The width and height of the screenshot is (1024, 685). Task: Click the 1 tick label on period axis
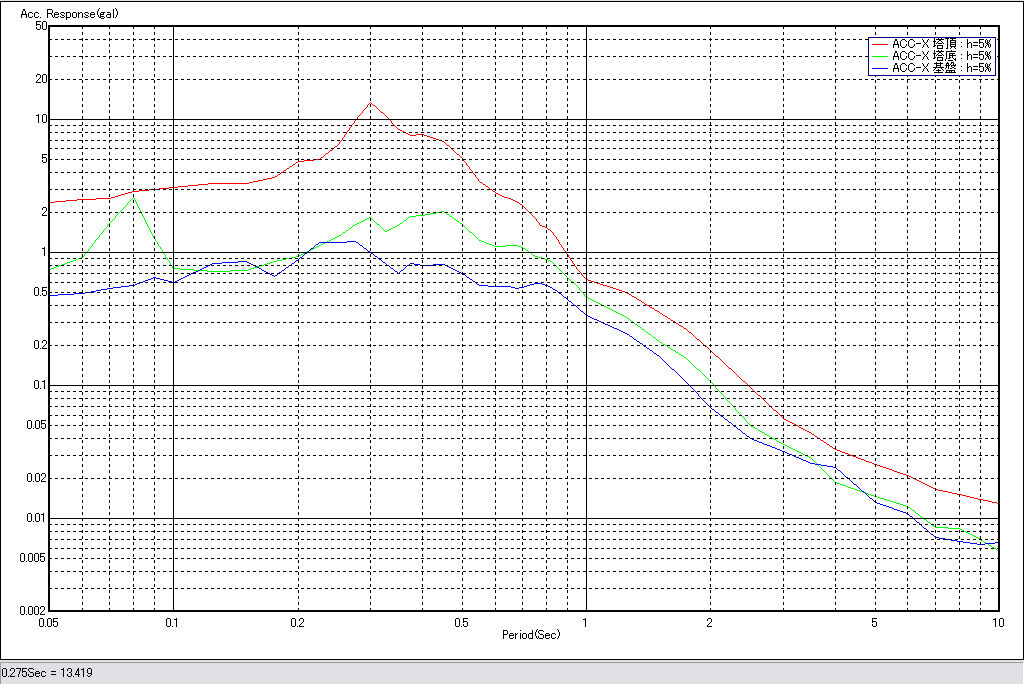[x=586, y=622]
